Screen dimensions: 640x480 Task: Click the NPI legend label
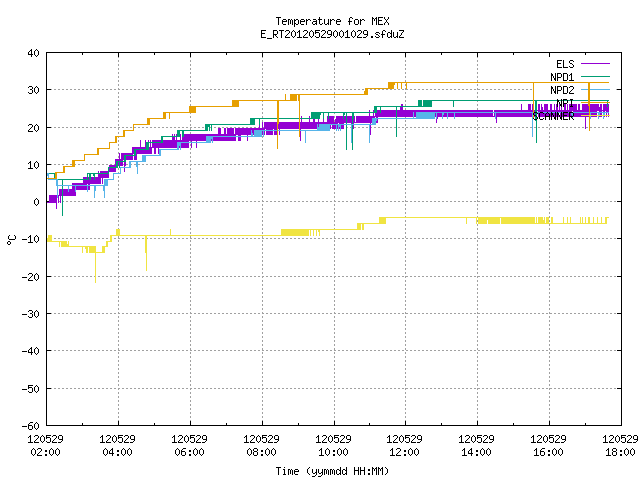pyautogui.click(x=565, y=103)
